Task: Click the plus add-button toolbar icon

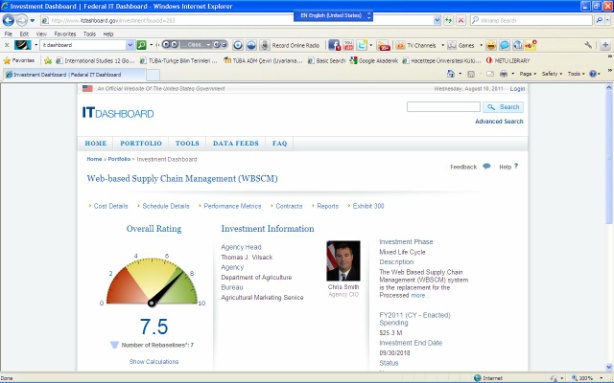Action: [x=605, y=45]
